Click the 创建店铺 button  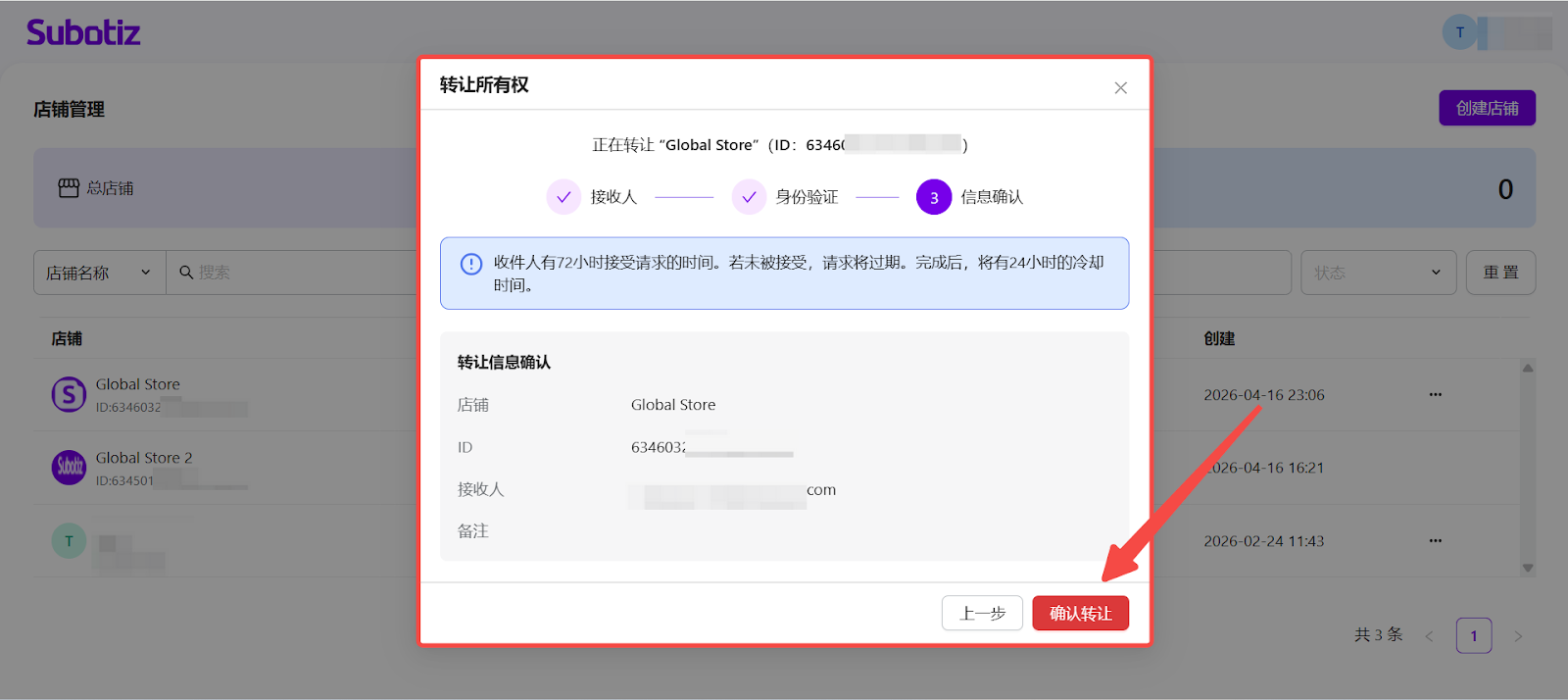1487,108
